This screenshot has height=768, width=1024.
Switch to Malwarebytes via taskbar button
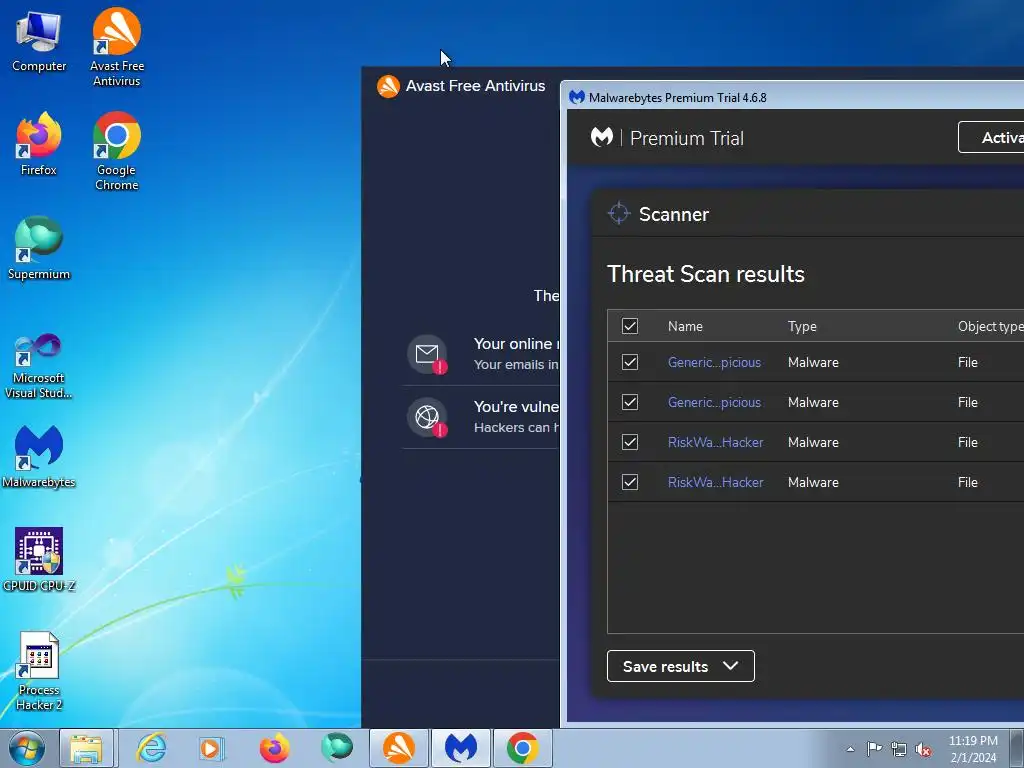click(461, 748)
